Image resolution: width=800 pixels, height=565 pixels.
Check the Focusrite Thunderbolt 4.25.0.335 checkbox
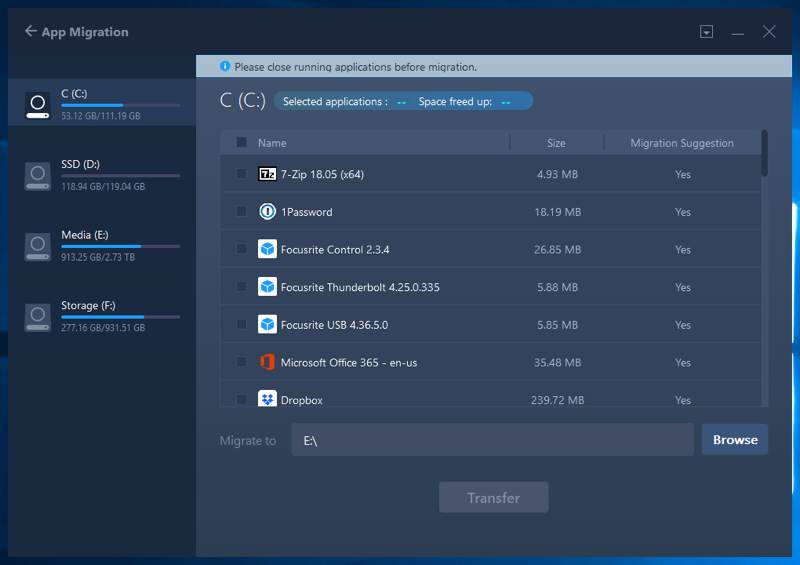242,287
